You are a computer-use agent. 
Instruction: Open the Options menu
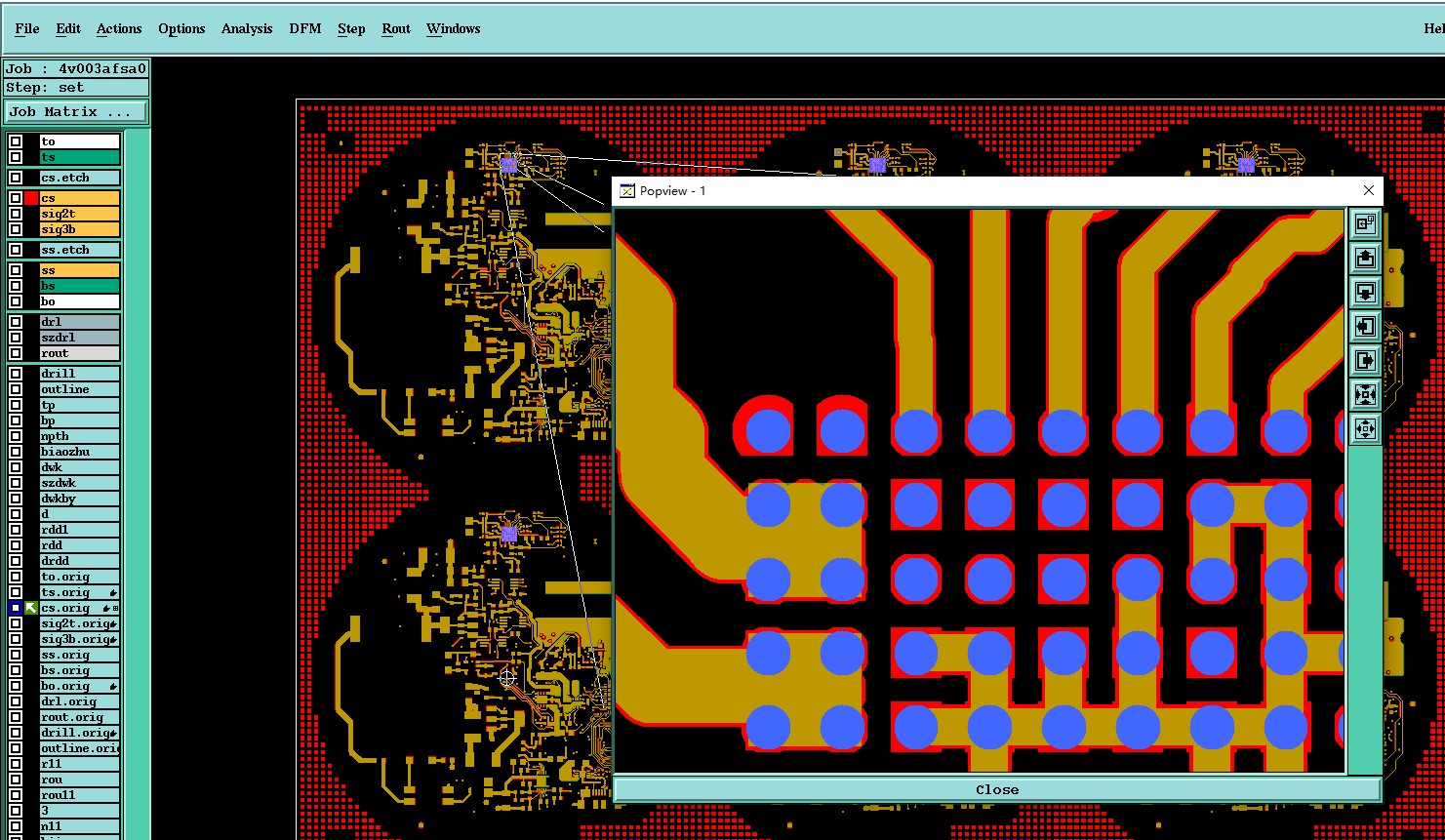pos(181,28)
